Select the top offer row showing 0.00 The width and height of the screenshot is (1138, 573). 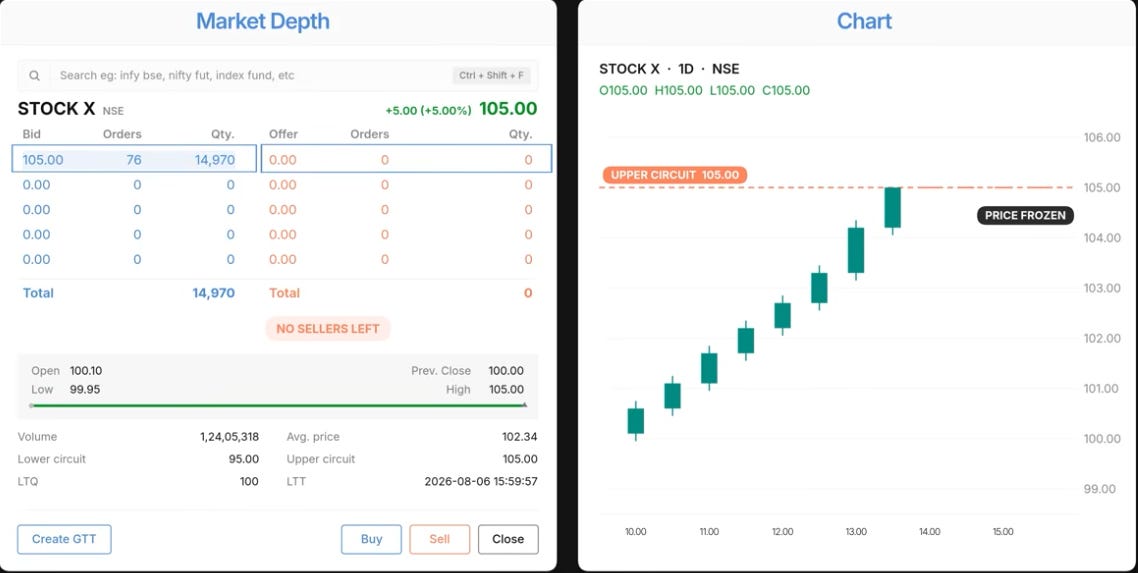(x=406, y=159)
